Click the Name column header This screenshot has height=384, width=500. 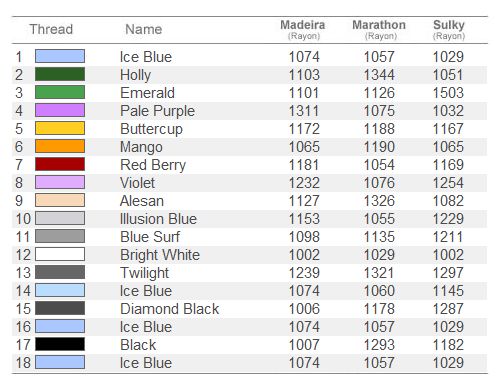(144, 29)
